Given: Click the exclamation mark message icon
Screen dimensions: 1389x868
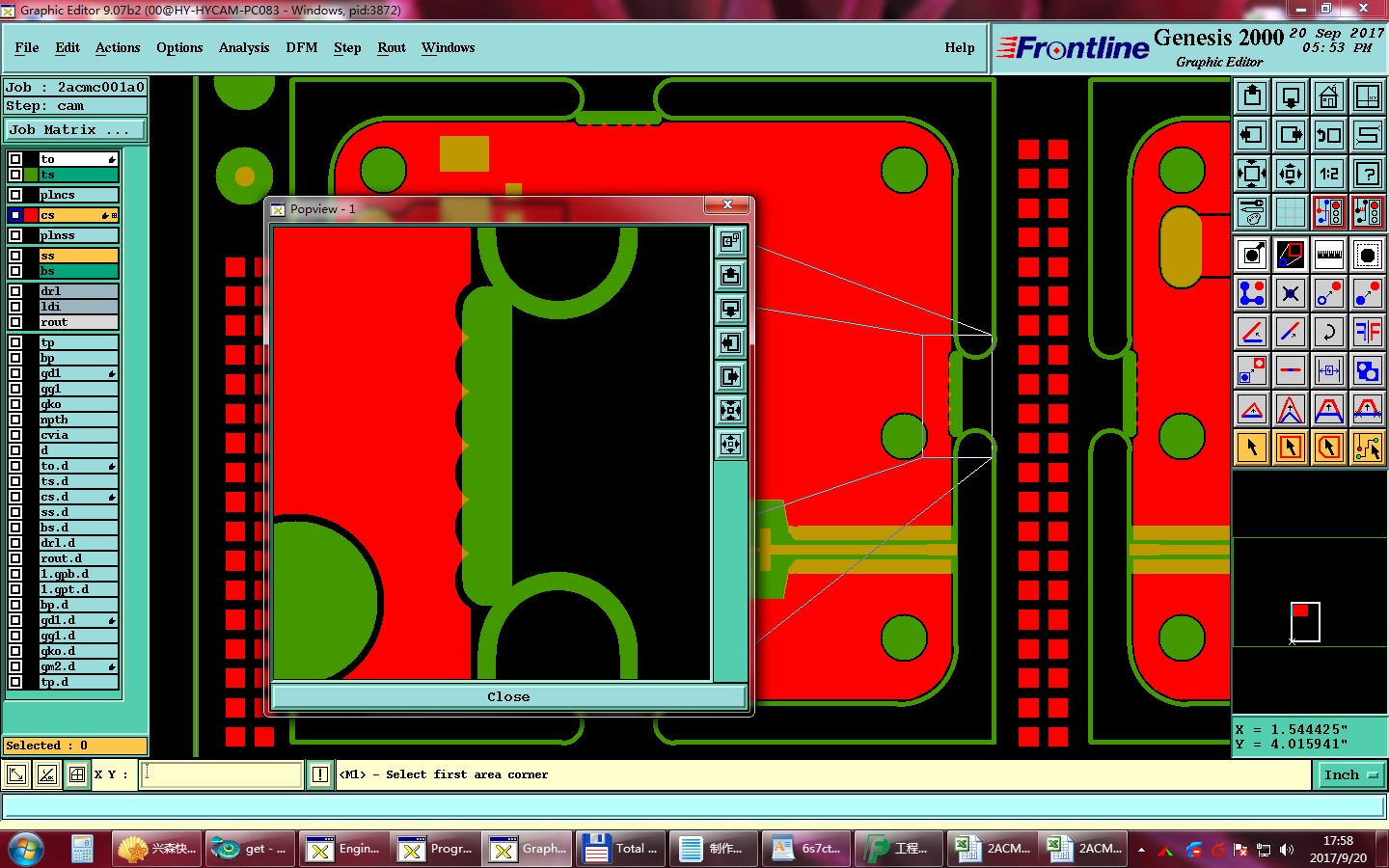Looking at the screenshot, I should pyautogui.click(x=320, y=774).
